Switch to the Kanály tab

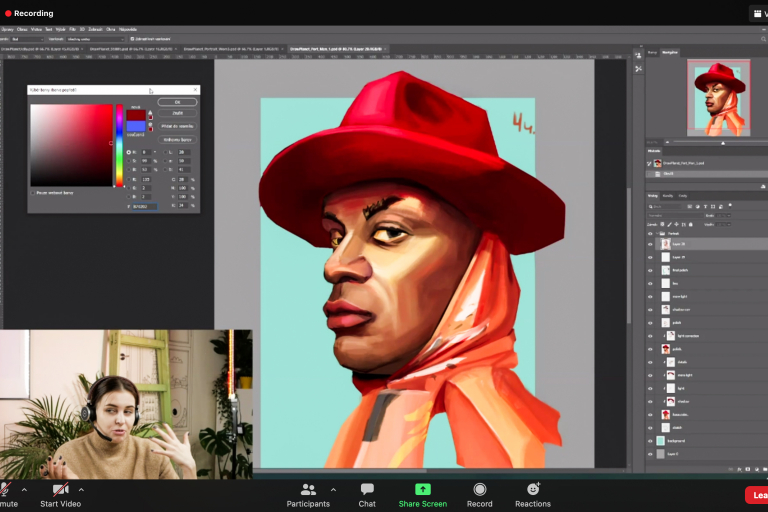668,196
